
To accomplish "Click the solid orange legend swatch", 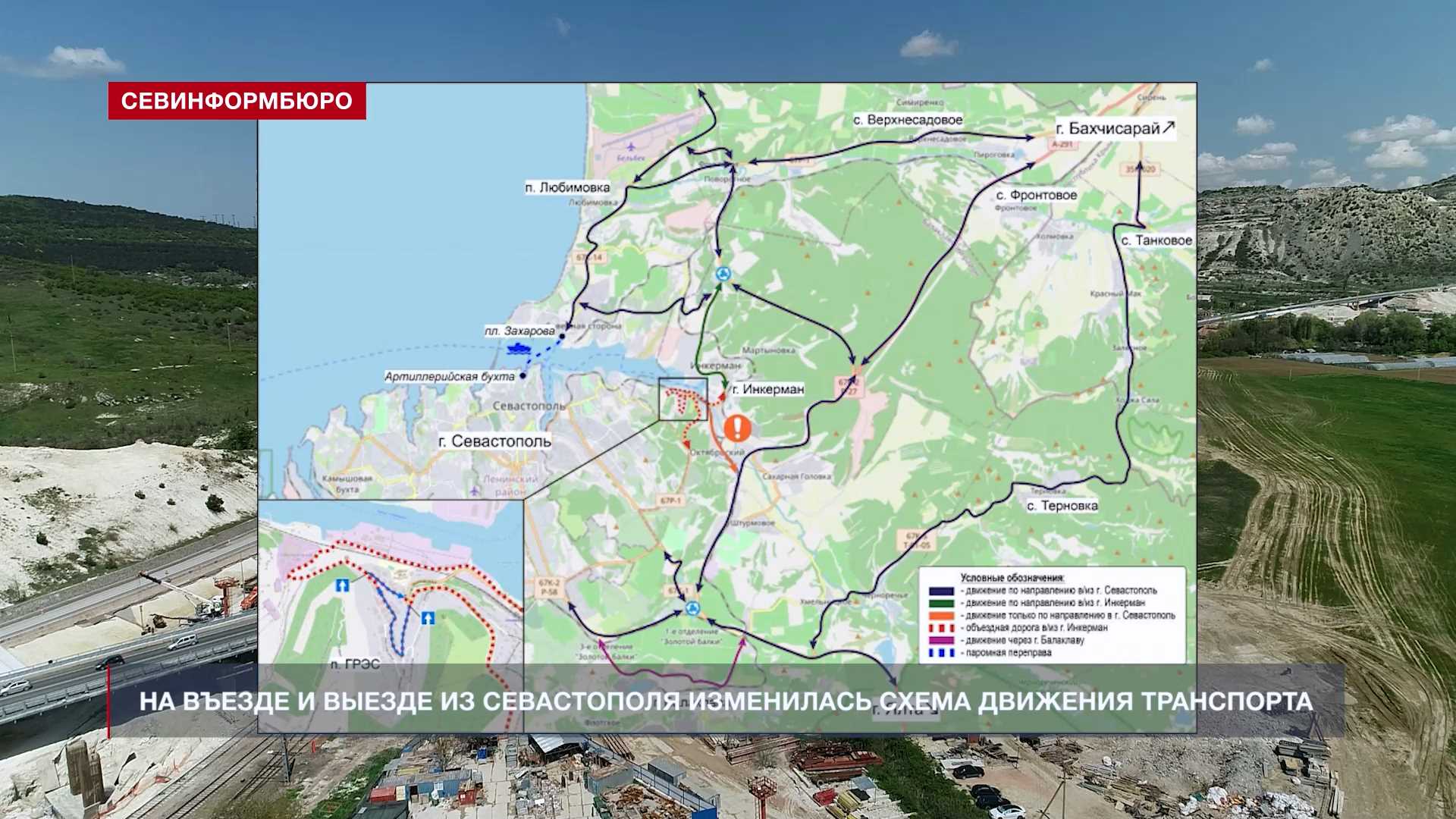I will coord(941,616).
